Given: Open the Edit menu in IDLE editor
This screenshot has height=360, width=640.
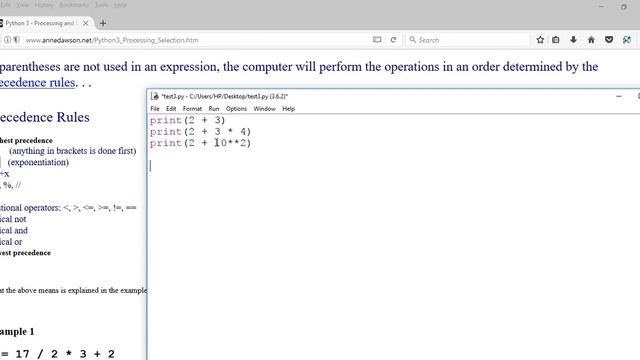Looking at the screenshot, I should coord(171,109).
